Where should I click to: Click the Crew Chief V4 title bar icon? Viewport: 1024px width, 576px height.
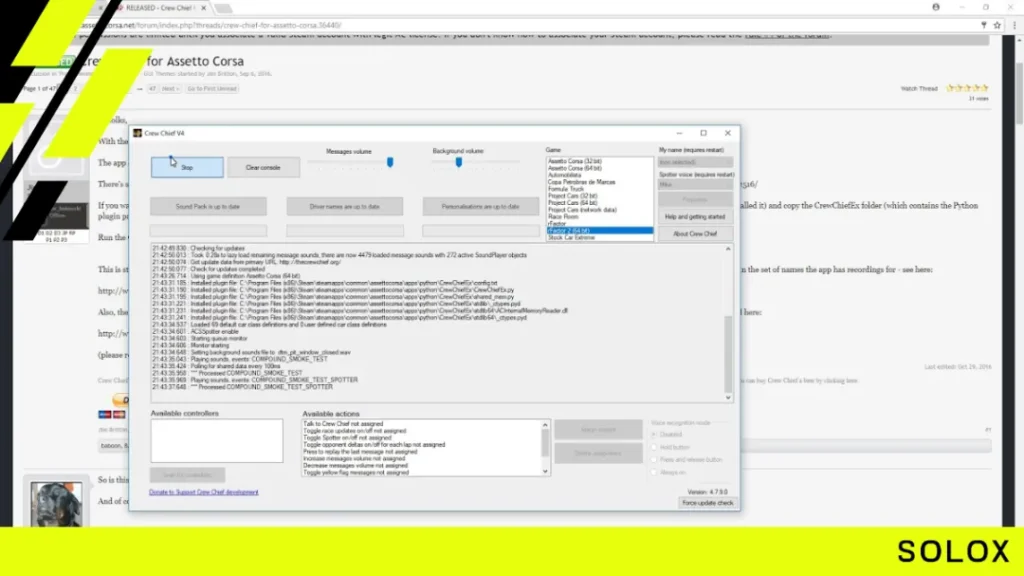click(x=138, y=133)
